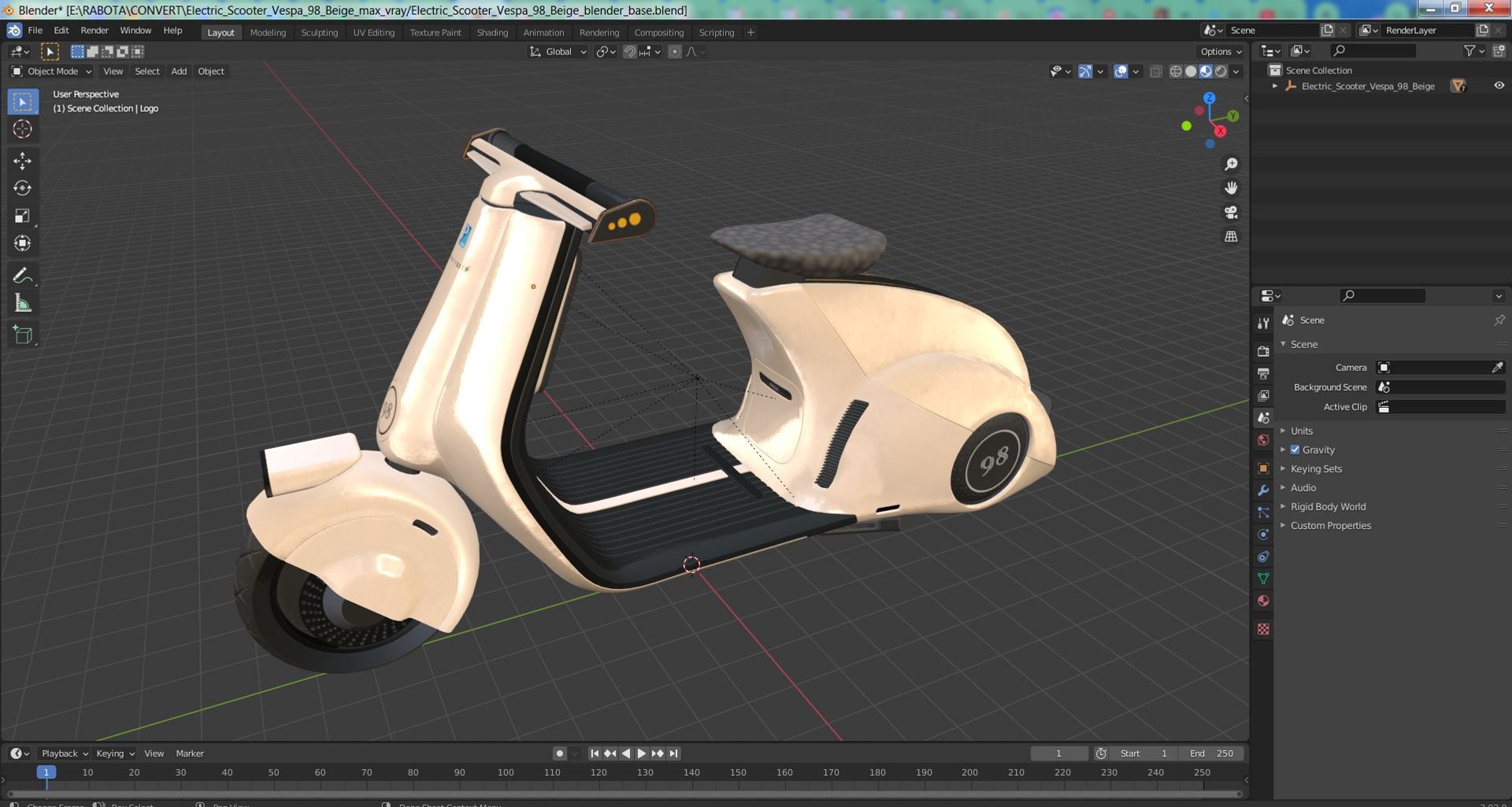Screen dimensions: 1512x807
Task: Click the timeline horizontal scrollbar
Action: pyautogui.click(x=624, y=794)
